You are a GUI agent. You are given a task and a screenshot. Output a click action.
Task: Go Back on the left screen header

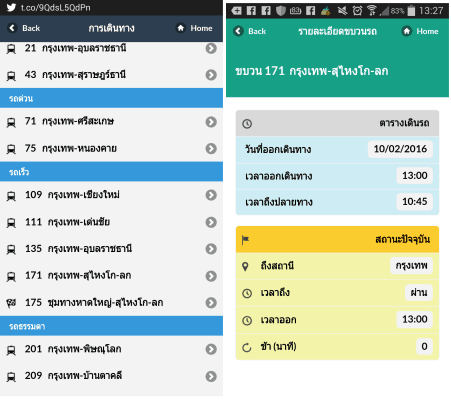(x=24, y=28)
